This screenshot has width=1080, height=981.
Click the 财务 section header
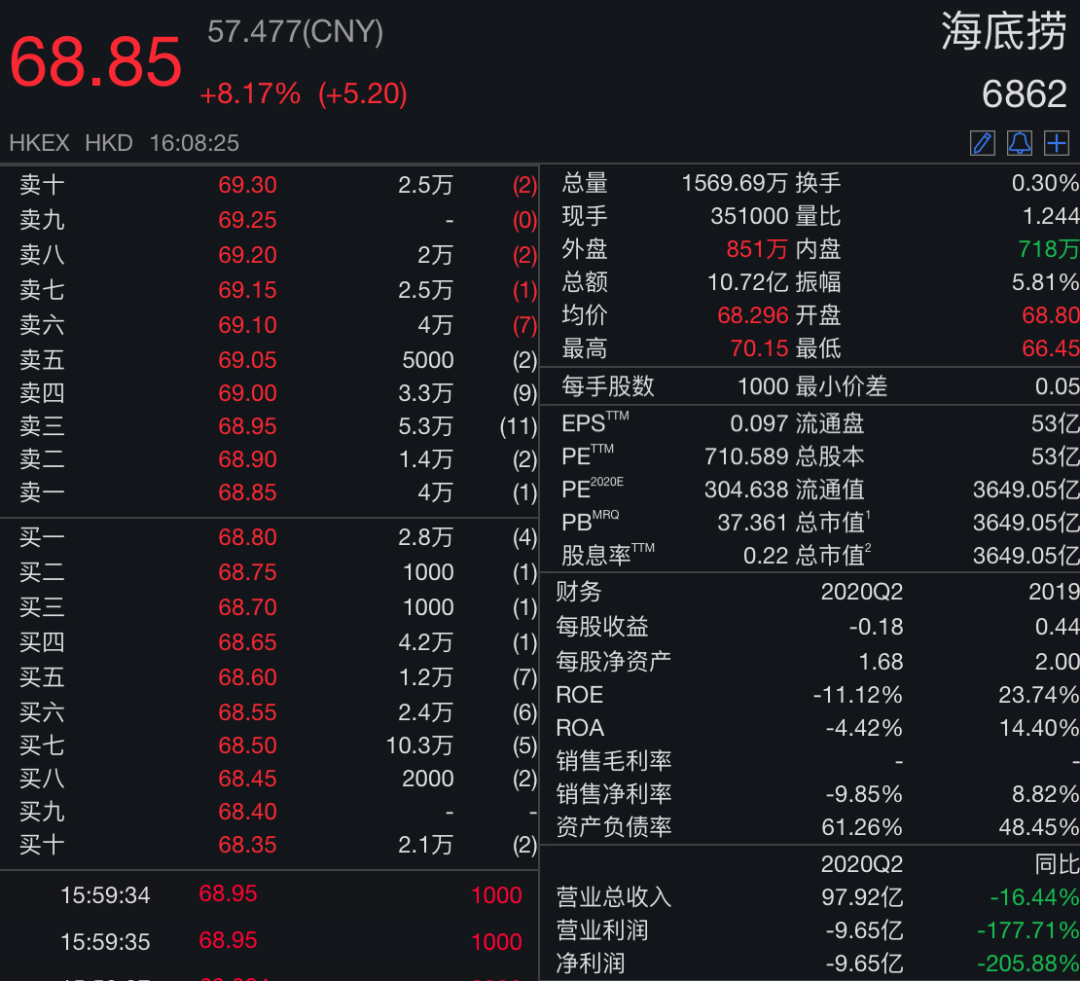point(579,592)
